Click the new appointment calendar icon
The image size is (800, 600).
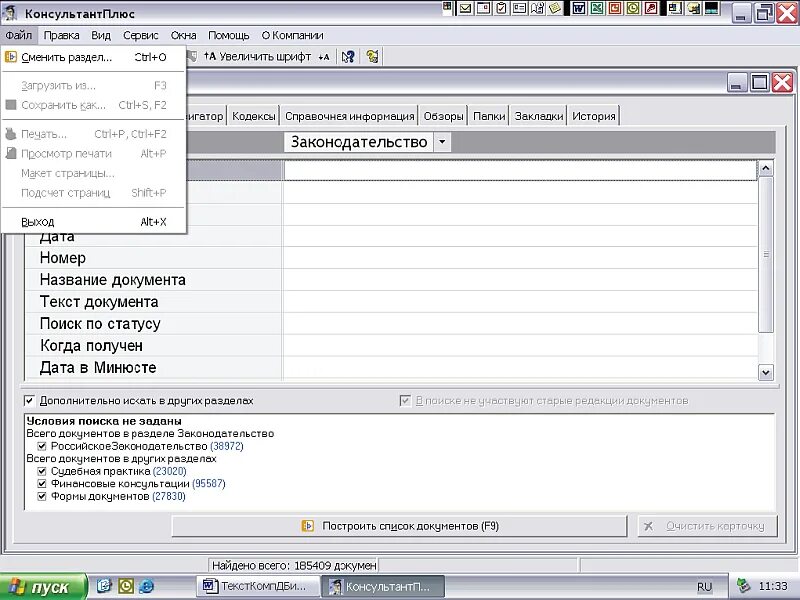coord(483,8)
